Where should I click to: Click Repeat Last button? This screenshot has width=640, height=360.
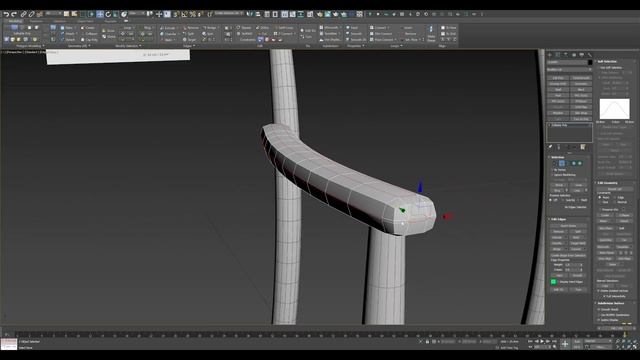(x=615, y=189)
